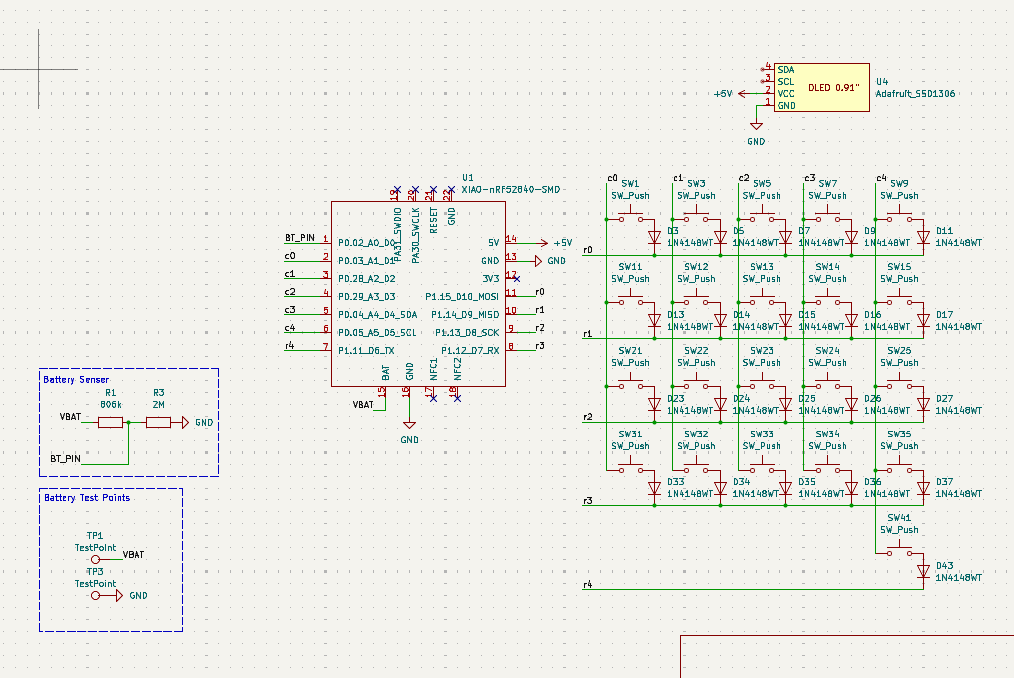Click the TP1 test point symbol
Screen dimensions: 1014x678
pyautogui.click(x=96, y=560)
